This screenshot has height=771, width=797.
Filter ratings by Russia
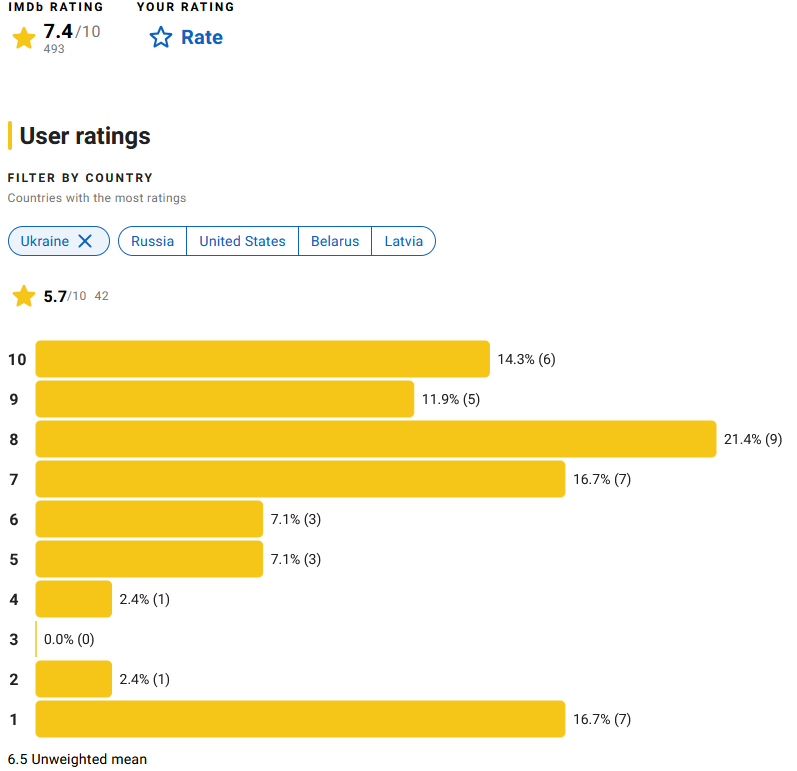click(x=152, y=241)
